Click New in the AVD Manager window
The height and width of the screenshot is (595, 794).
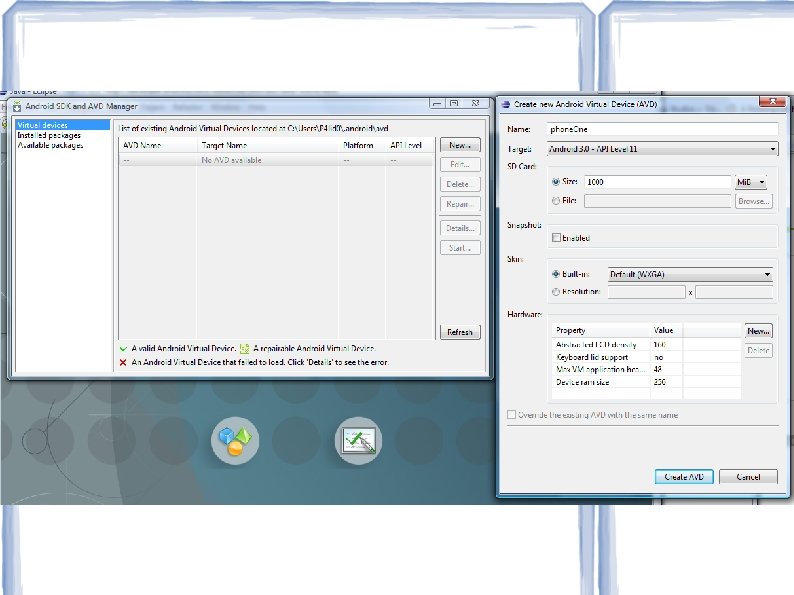[x=460, y=145]
